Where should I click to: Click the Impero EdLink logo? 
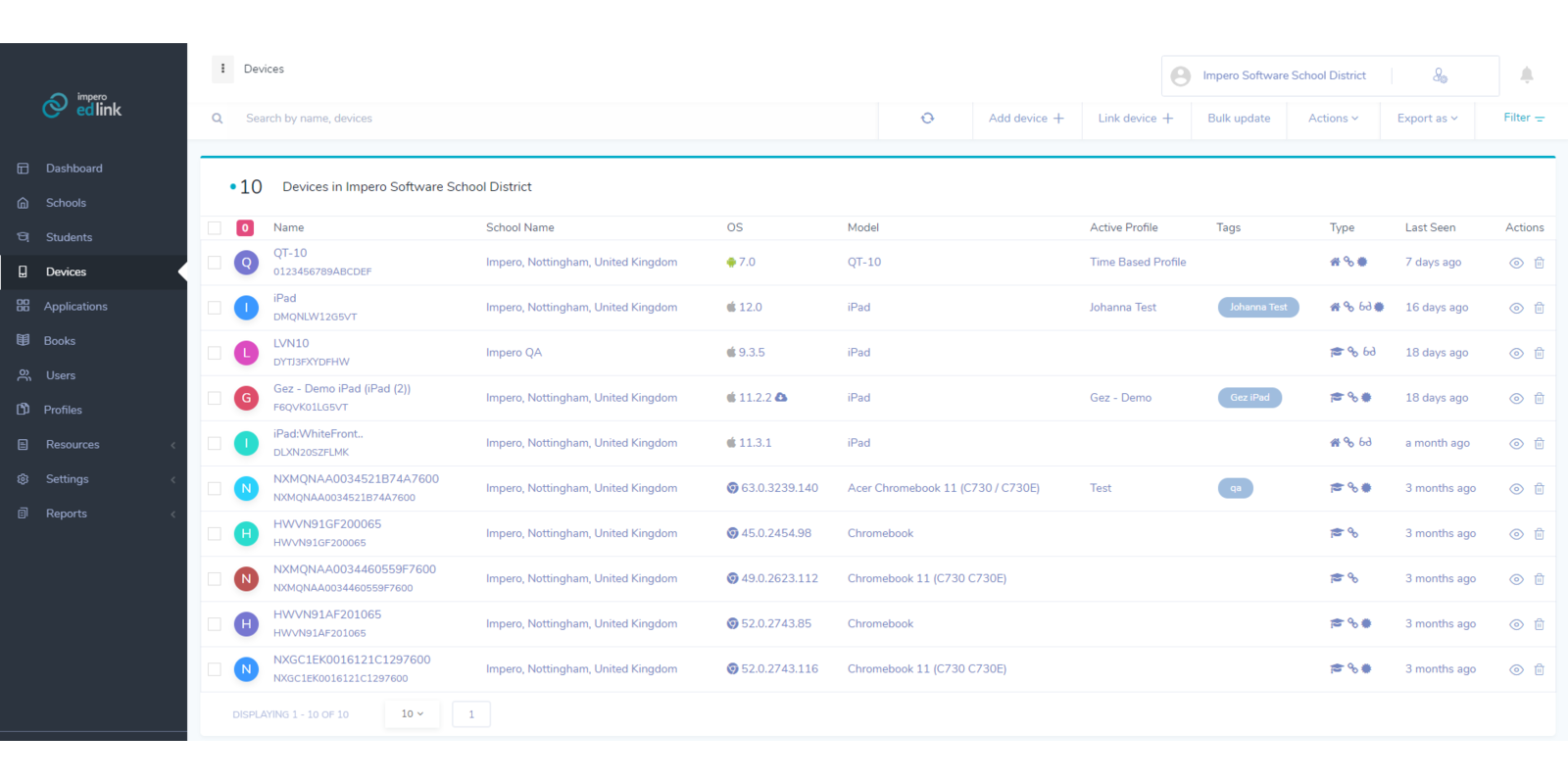[82, 104]
